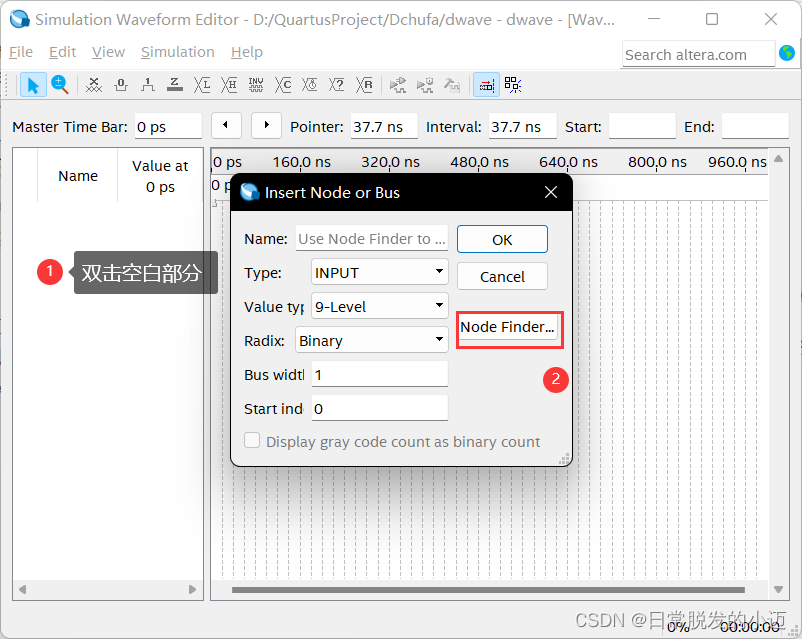802x639 pixels.
Task: Select the arrow selection tool
Action: tap(33, 85)
